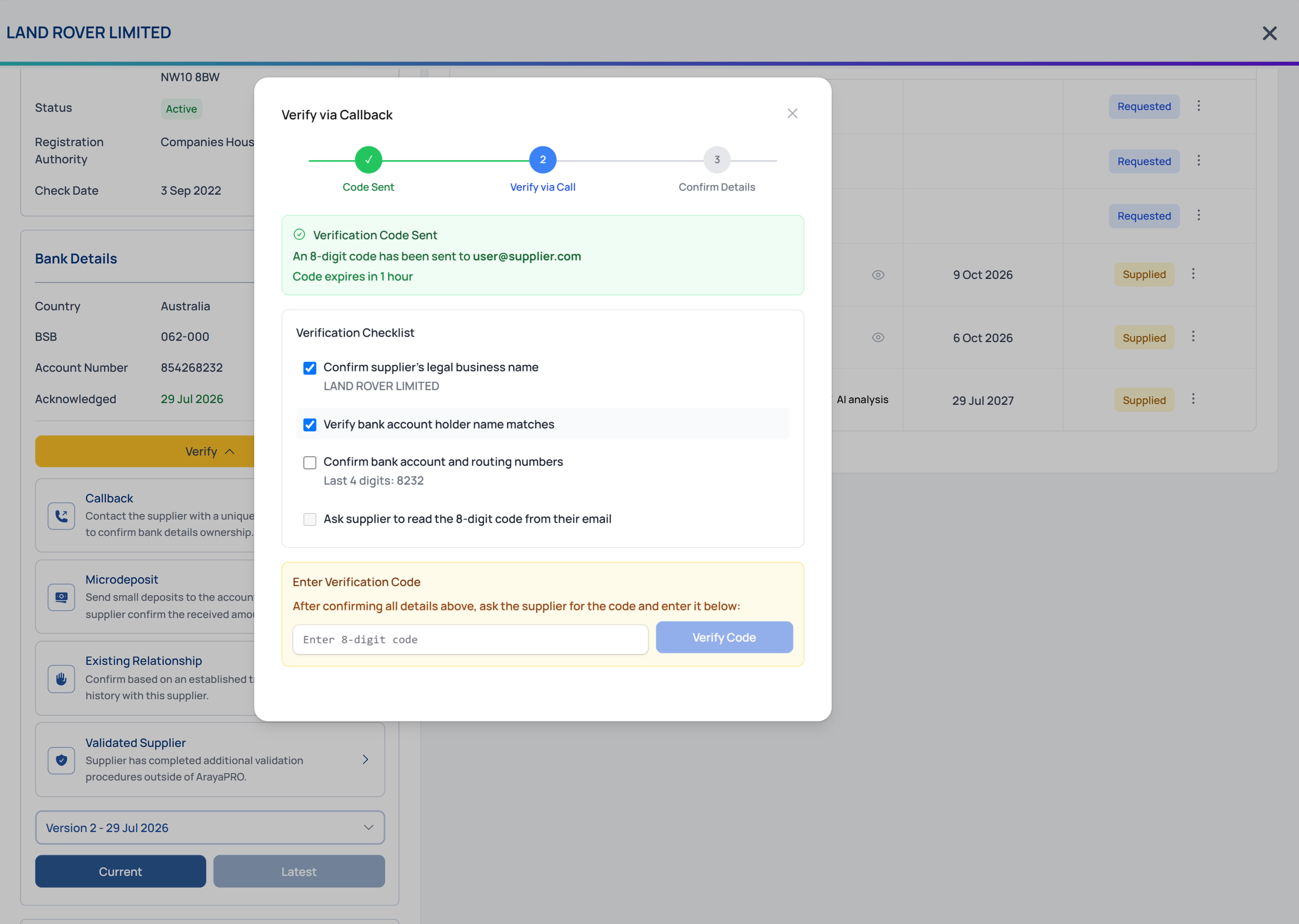The height and width of the screenshot is (924, 1299).
Task: Click Acknowledged date 29 Jul 2026
Action: (192, 399)
